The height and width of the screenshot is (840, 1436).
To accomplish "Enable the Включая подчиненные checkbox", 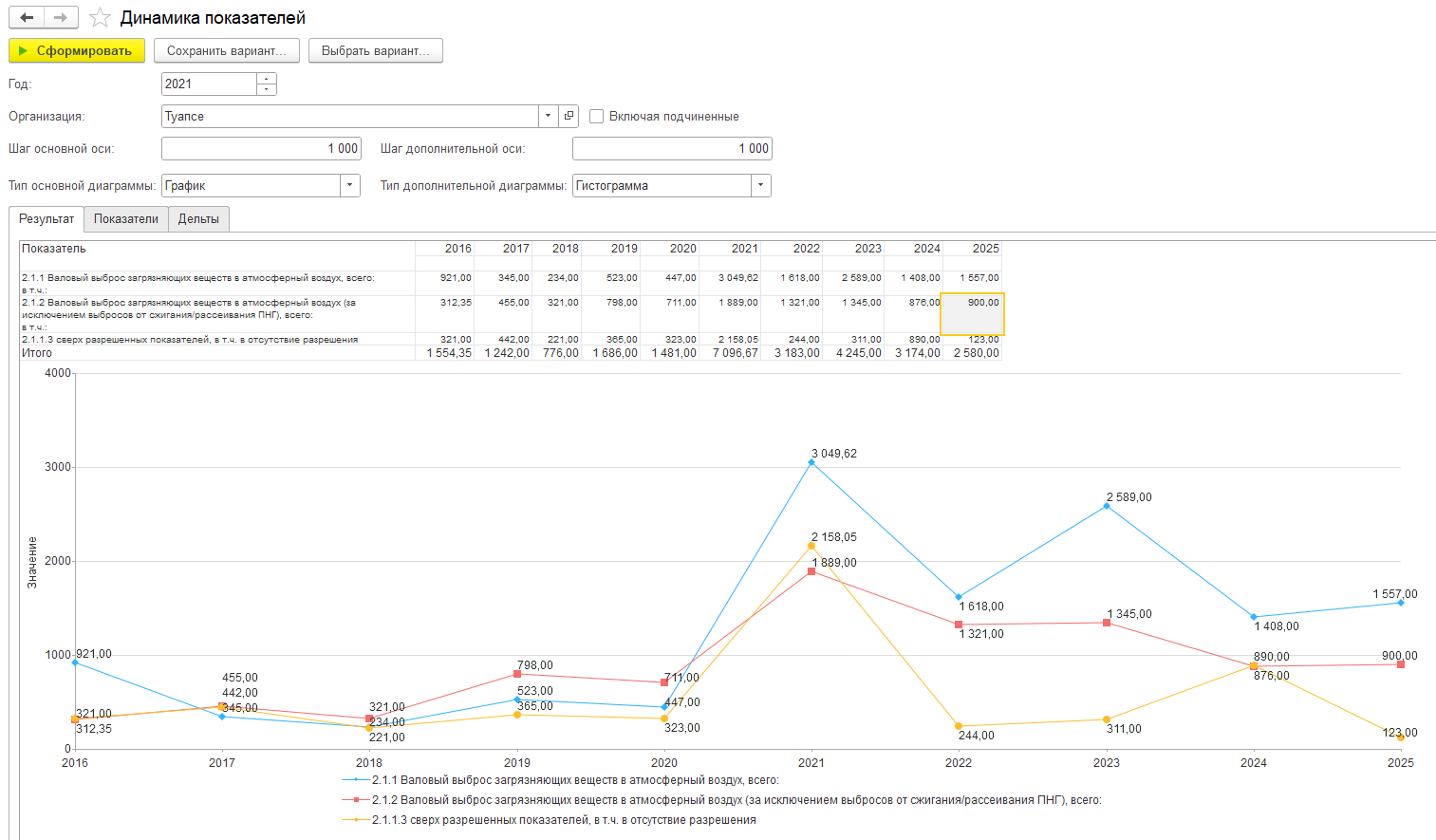I will pyautogui.click(x=597, y=116).
